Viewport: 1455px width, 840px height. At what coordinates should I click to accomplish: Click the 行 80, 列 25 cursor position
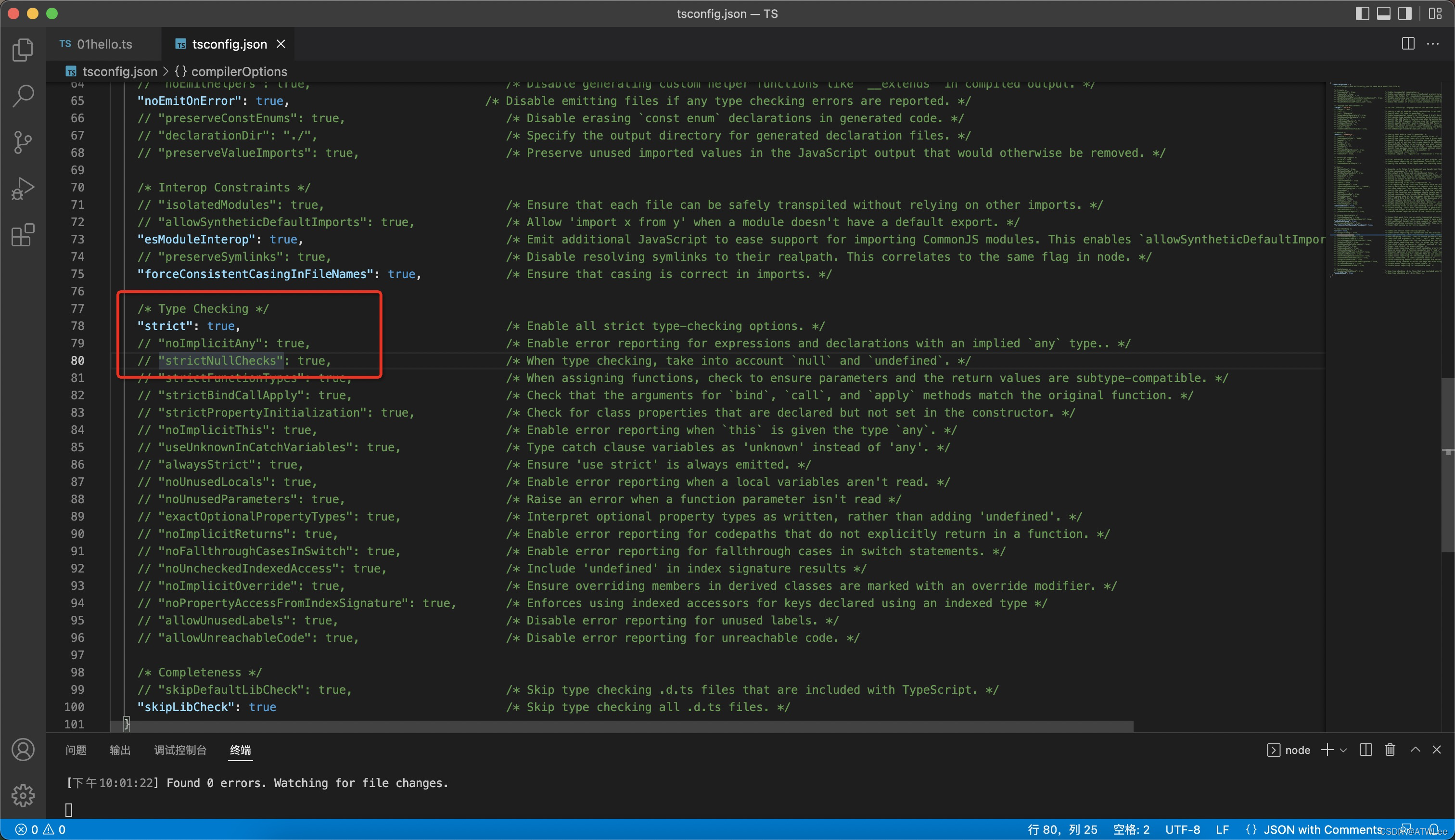1062,829
